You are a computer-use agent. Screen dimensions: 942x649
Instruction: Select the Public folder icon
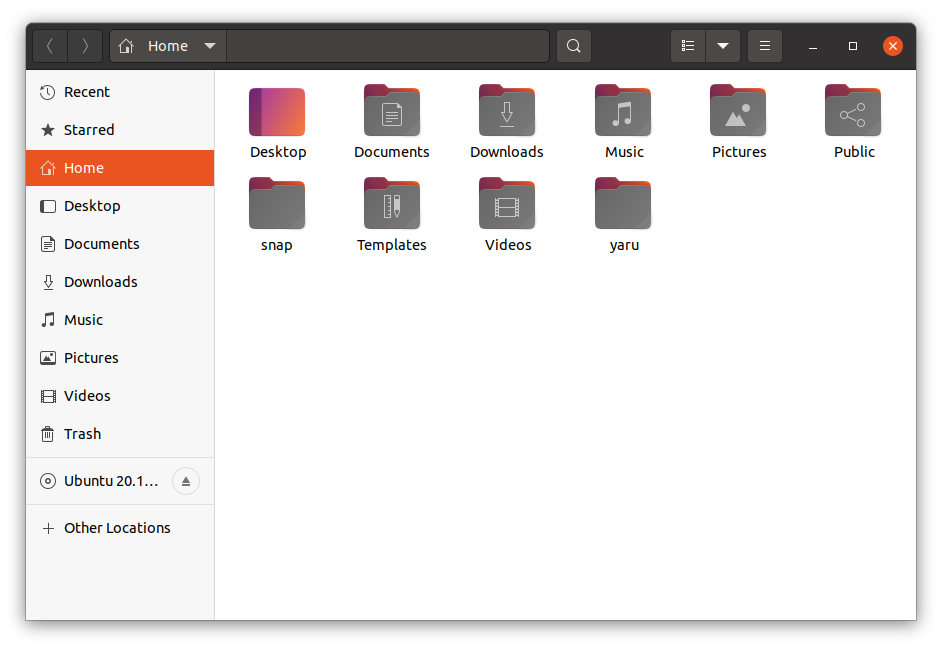pyautogui.click(x=853, y=111)
